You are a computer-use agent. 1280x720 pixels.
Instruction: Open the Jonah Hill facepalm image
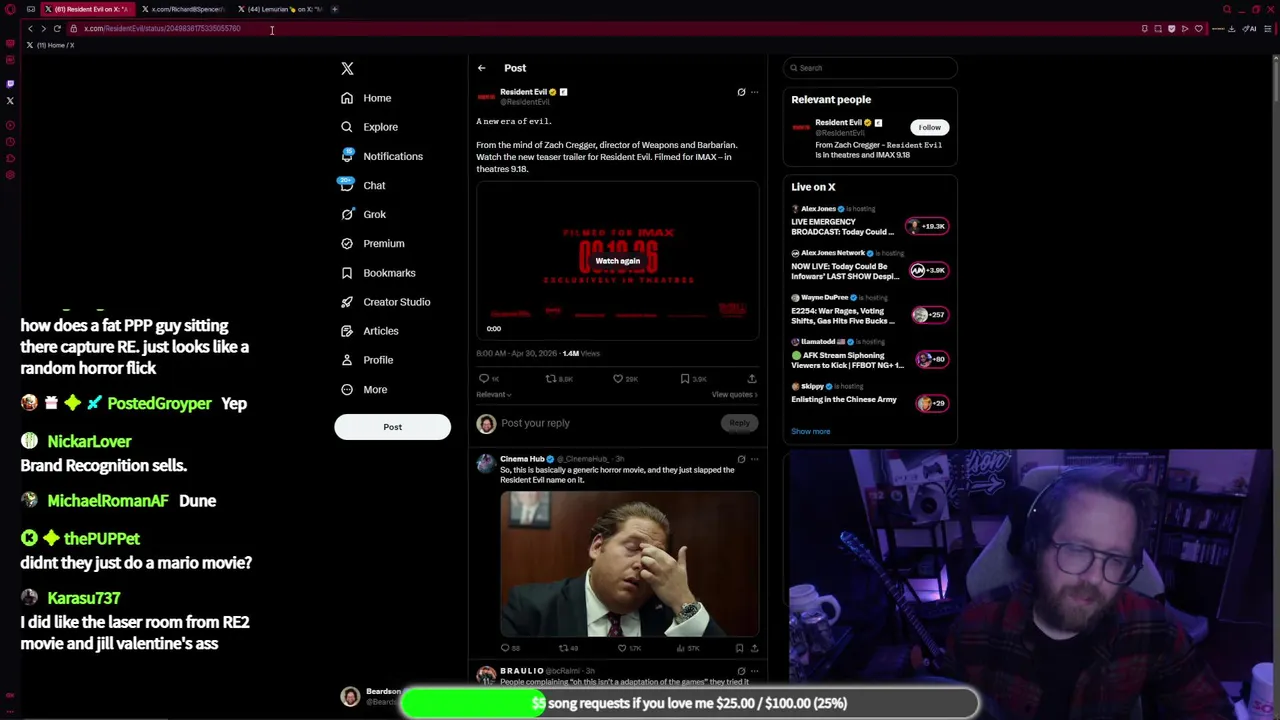click(x=629, y=564)
